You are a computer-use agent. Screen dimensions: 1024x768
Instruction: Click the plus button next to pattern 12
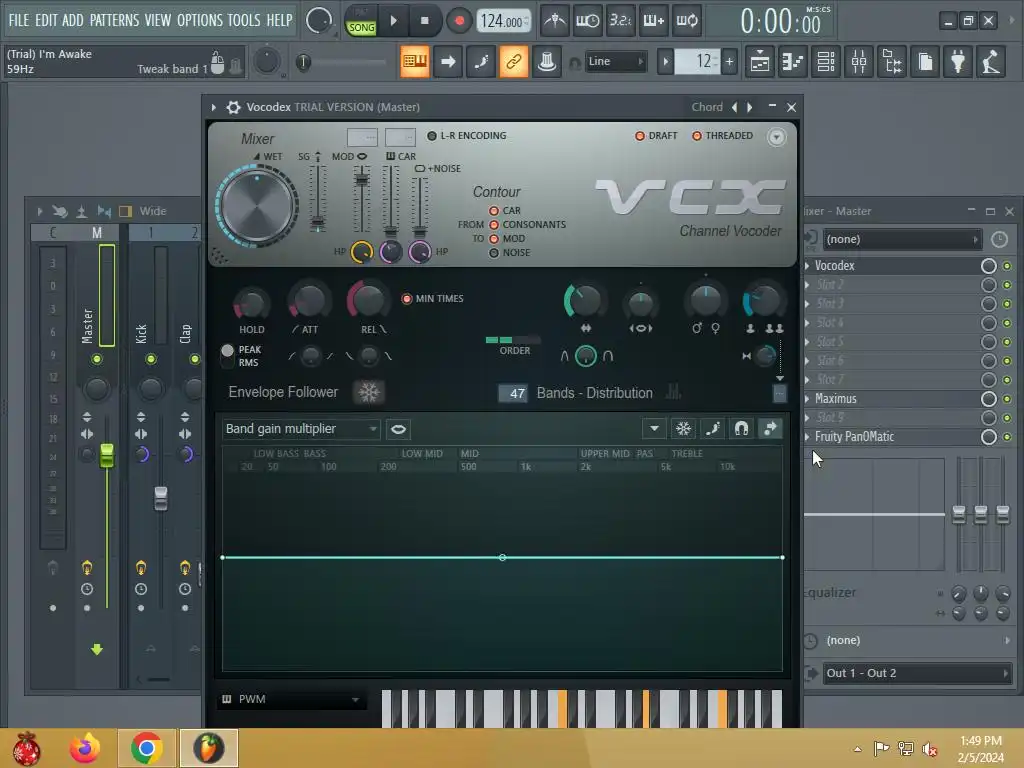[x=729, y=62]
